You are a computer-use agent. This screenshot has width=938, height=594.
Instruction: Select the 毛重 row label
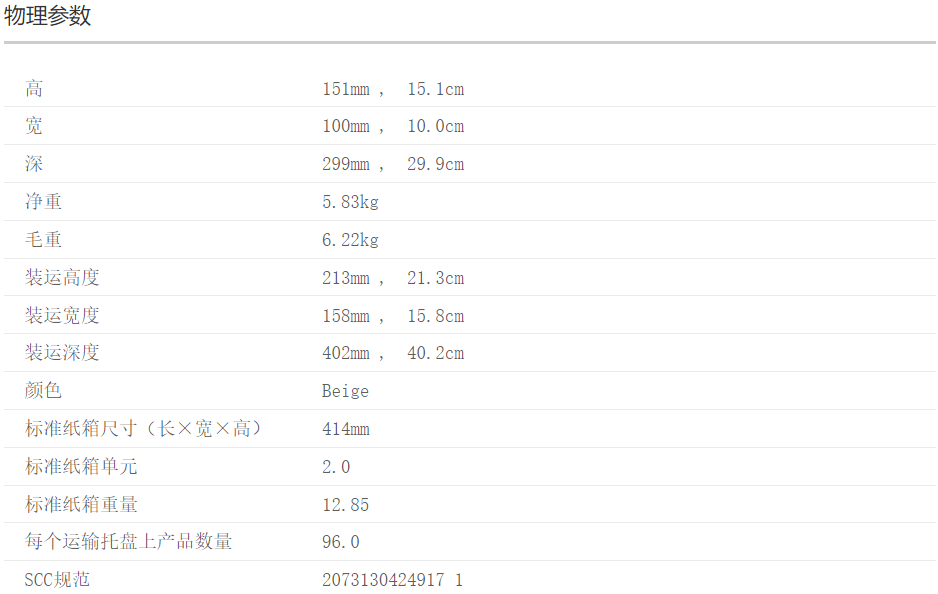pos(43,240)
